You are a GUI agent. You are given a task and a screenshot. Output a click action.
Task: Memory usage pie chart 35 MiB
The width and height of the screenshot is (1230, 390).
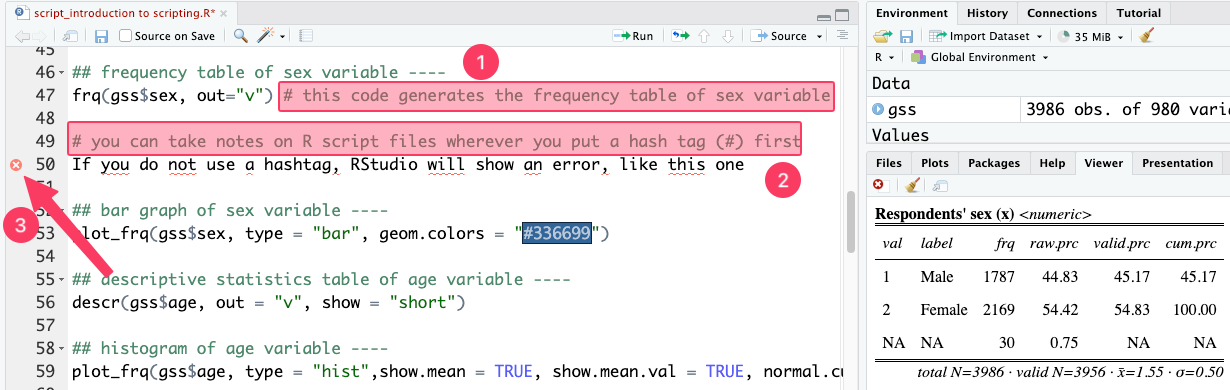coord(1064,36)
